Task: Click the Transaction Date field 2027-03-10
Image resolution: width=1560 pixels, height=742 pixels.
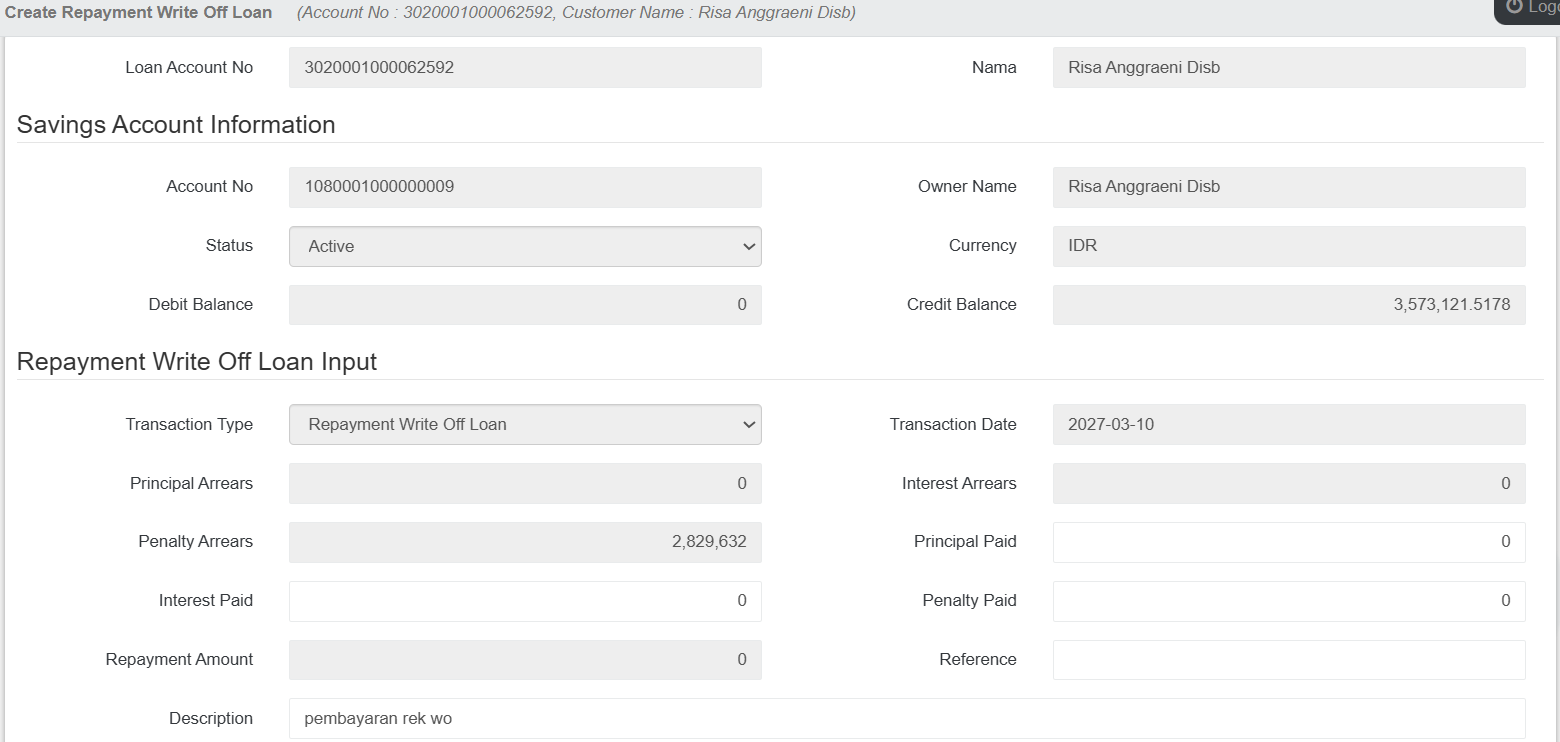Action: [1288, 424]
